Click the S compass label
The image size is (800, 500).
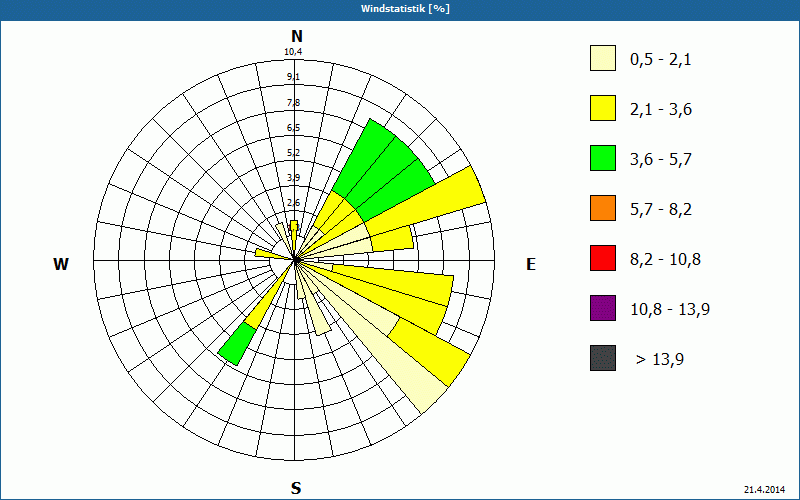pos(296,488)
